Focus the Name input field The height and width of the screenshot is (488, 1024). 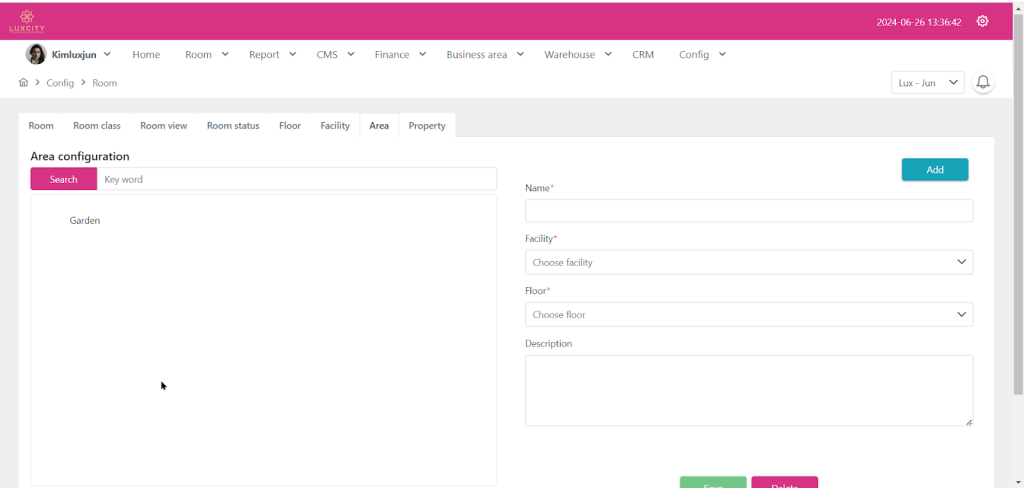point(748,211)
